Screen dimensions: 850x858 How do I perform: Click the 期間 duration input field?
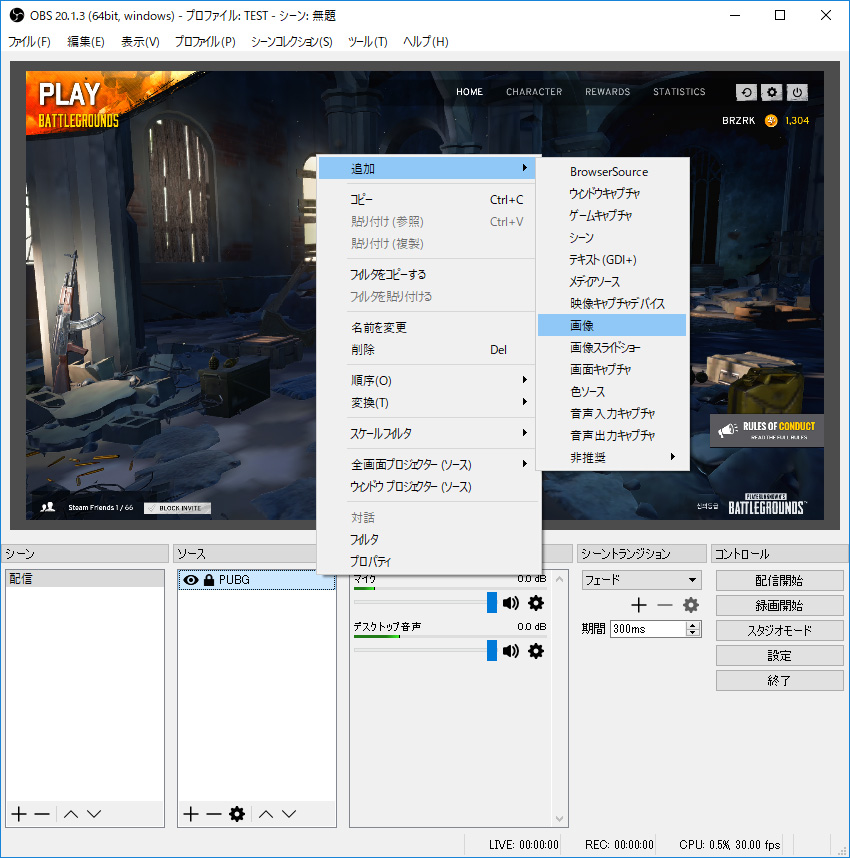pyautogui.click(x=647, y=629)
